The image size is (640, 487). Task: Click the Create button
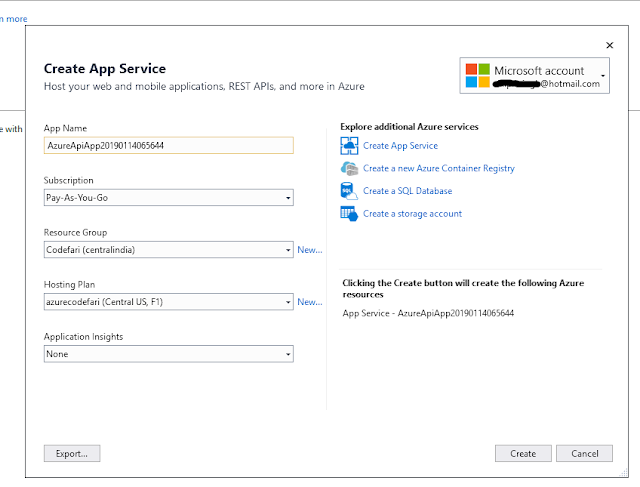point(523,454)
